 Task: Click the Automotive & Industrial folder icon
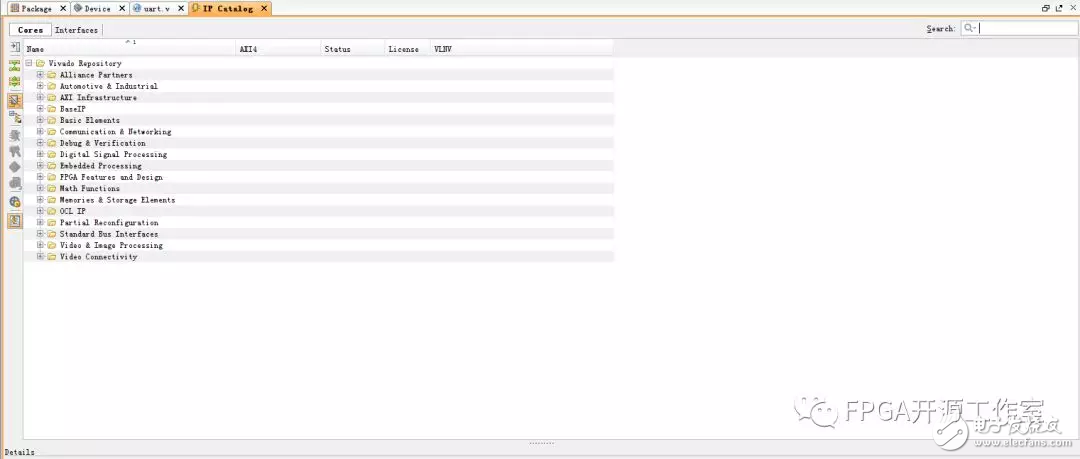tap(51, 86)
